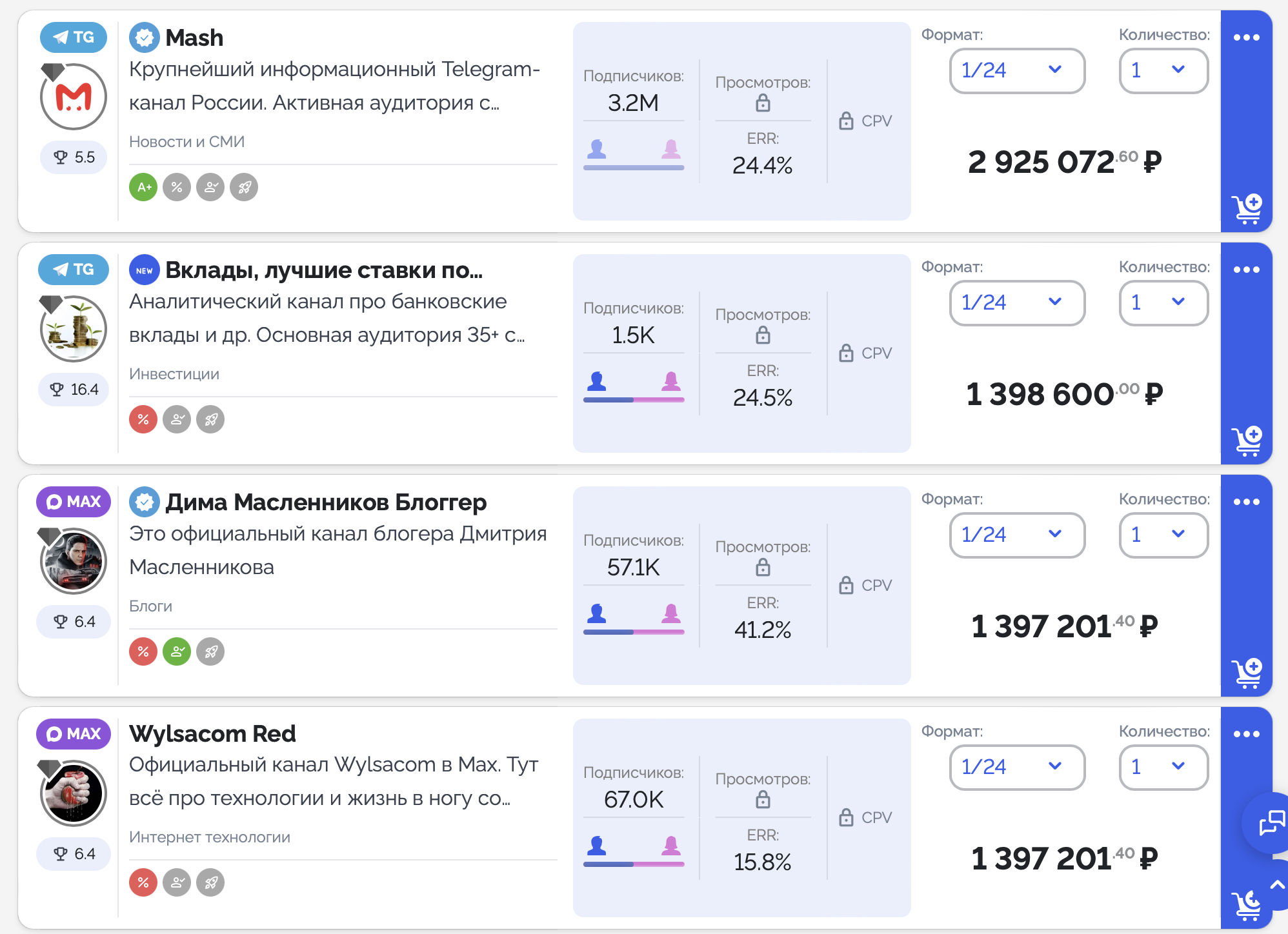Screen dimensions: 1288x934
Task: Expand Формат dropdown for Wylsacom Red
Action: pos(1016,767)
